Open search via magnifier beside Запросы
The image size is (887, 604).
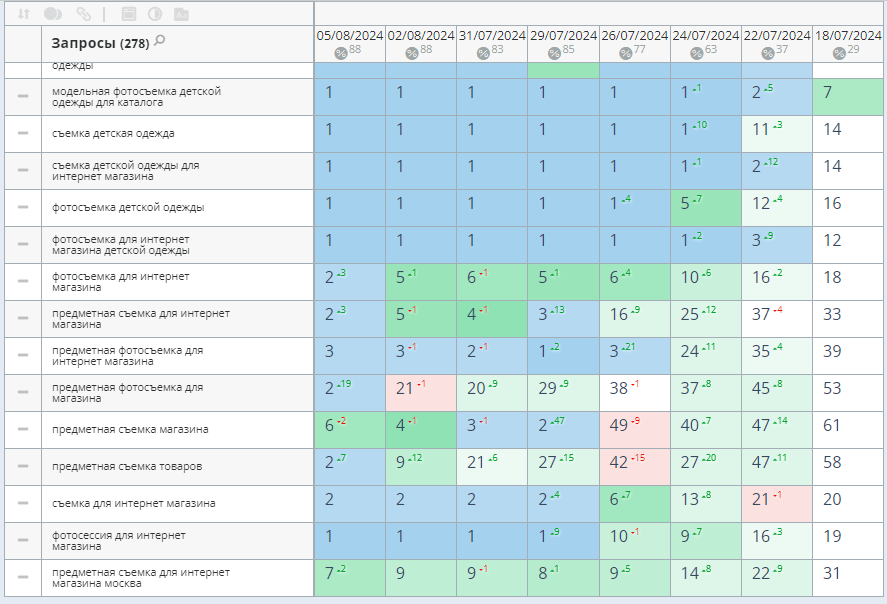coord(160,41)
